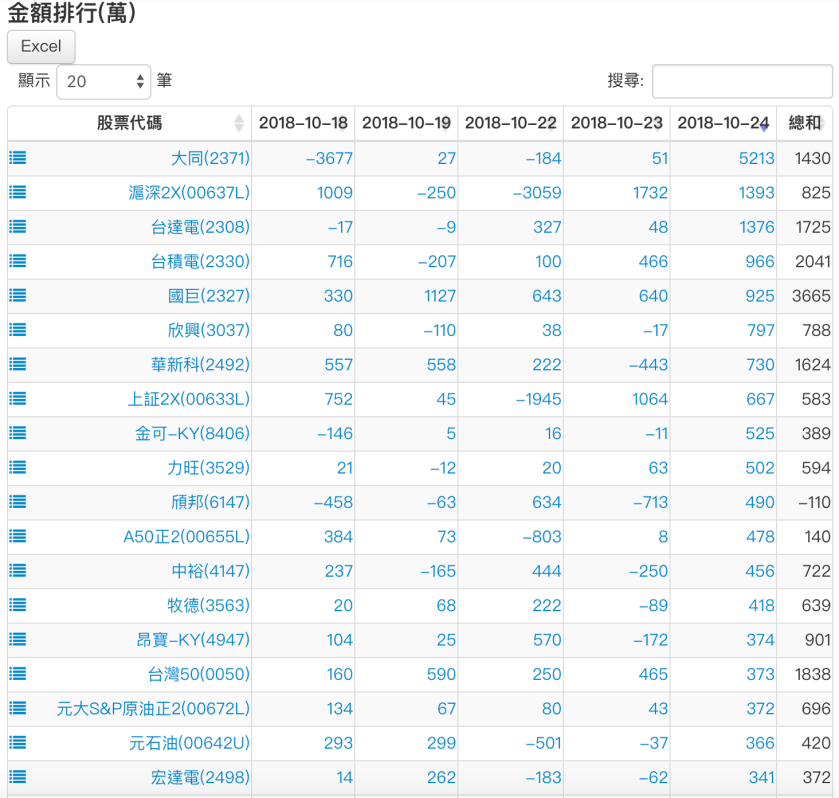Click the 元大S&P原油正2(00672L) link

153,709
